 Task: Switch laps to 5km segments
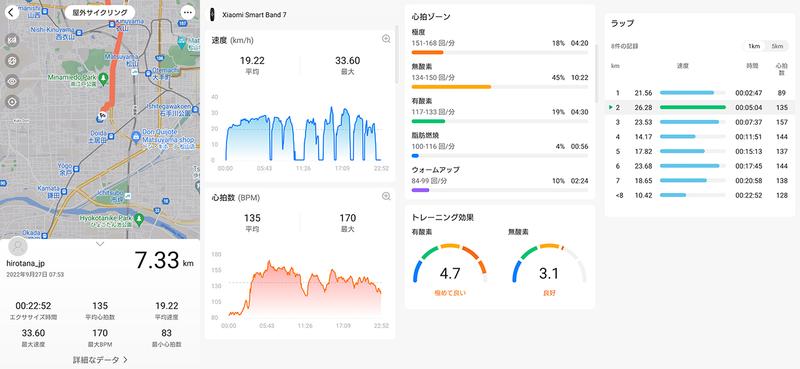[x=777, y=46]
